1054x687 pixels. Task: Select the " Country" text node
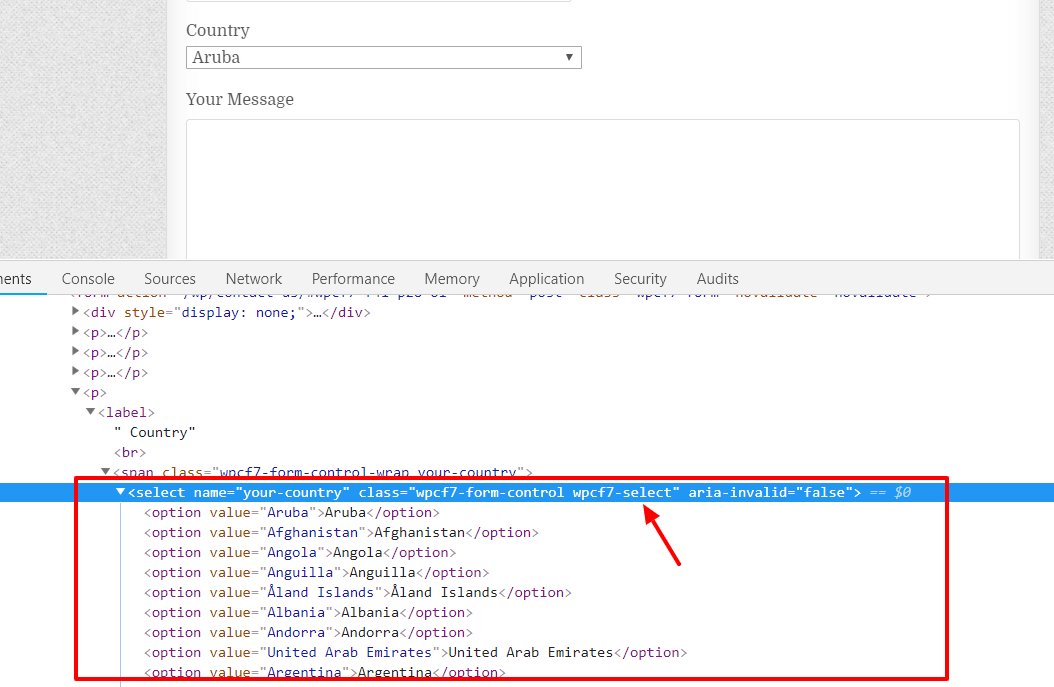[x=155, y=432]
